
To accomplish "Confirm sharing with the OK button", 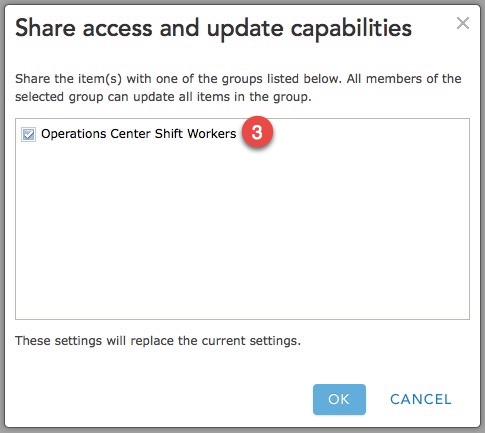I will (339, 399).
